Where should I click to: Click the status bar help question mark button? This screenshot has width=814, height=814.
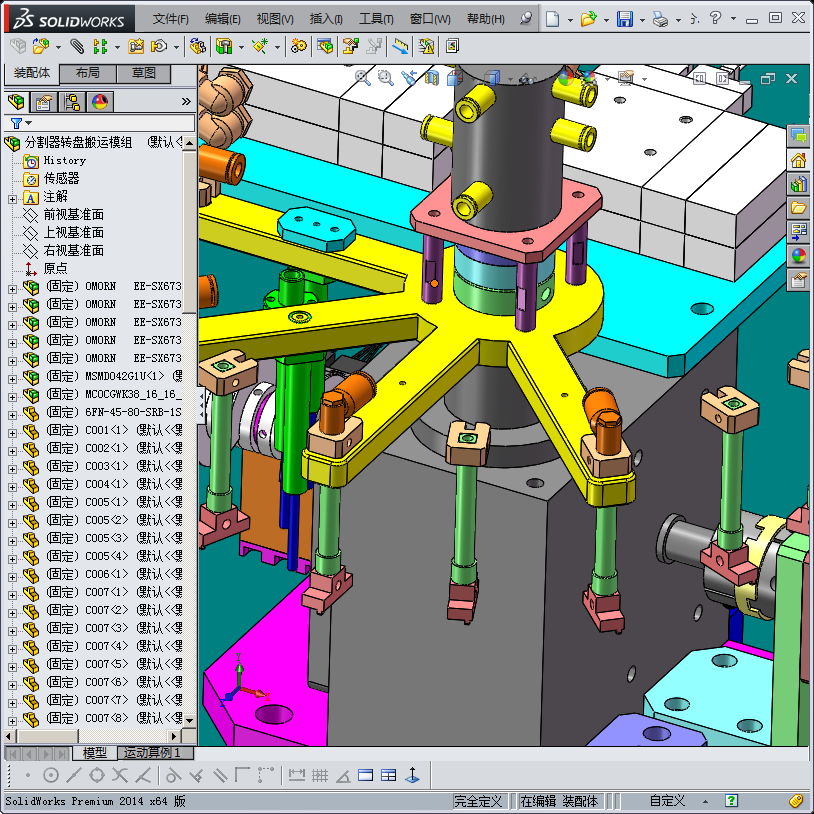(x=731, y=801)
